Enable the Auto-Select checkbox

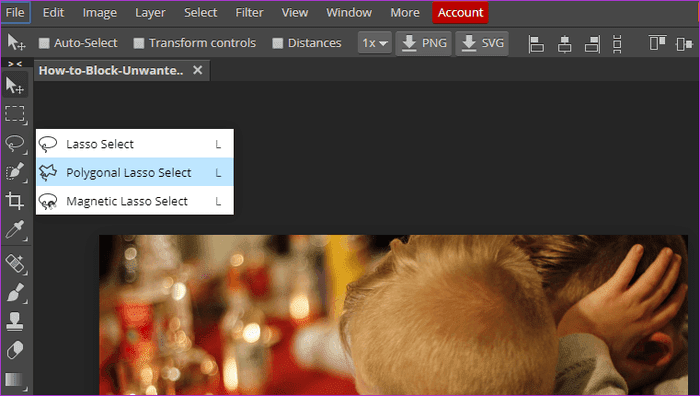coord(44,43)
